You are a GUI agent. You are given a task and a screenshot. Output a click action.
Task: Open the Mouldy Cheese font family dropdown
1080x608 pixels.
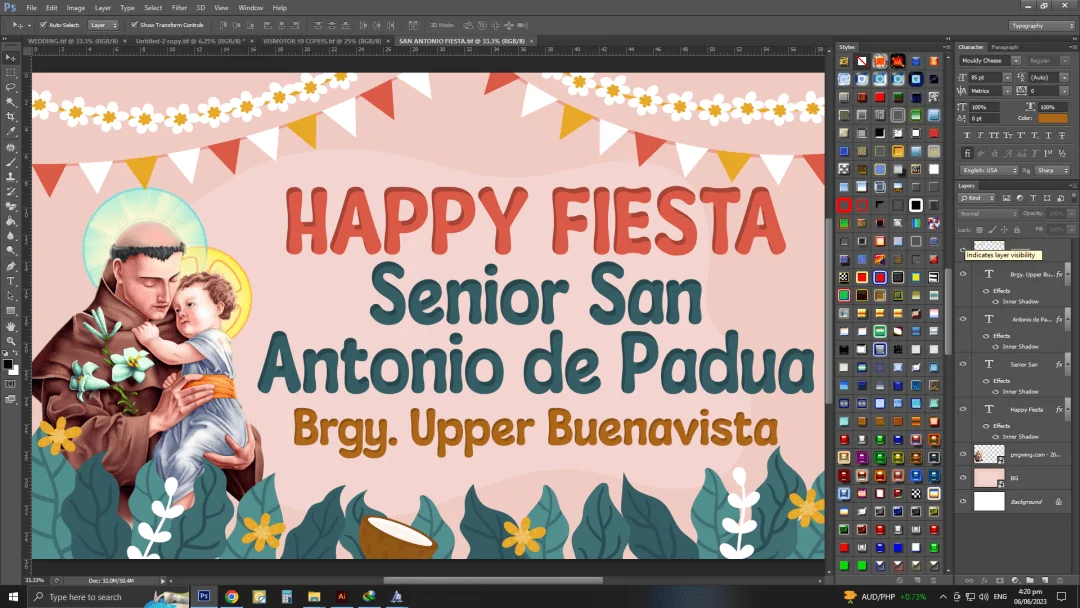coord(1015,61)
